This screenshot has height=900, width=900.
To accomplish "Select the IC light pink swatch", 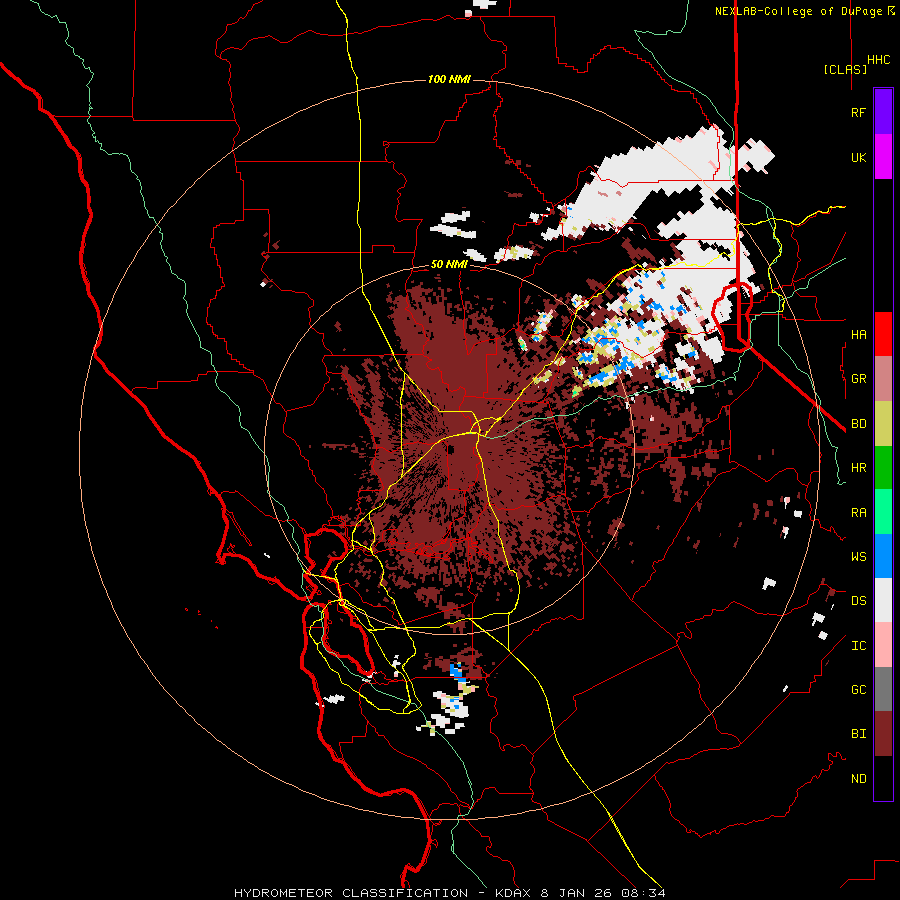I will point(883,645).
